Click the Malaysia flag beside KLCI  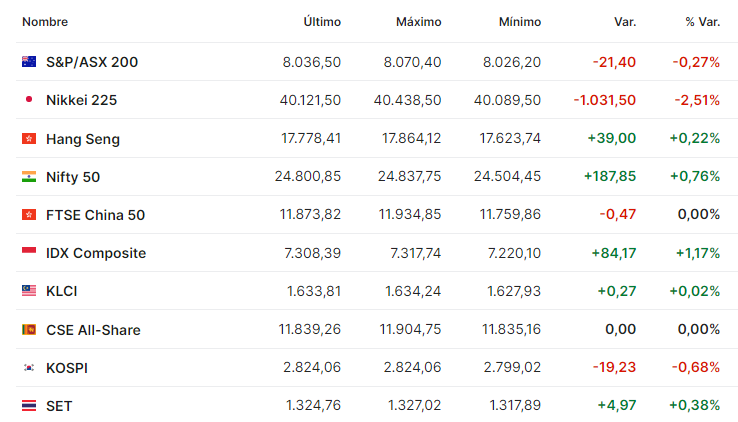point(29,290)
